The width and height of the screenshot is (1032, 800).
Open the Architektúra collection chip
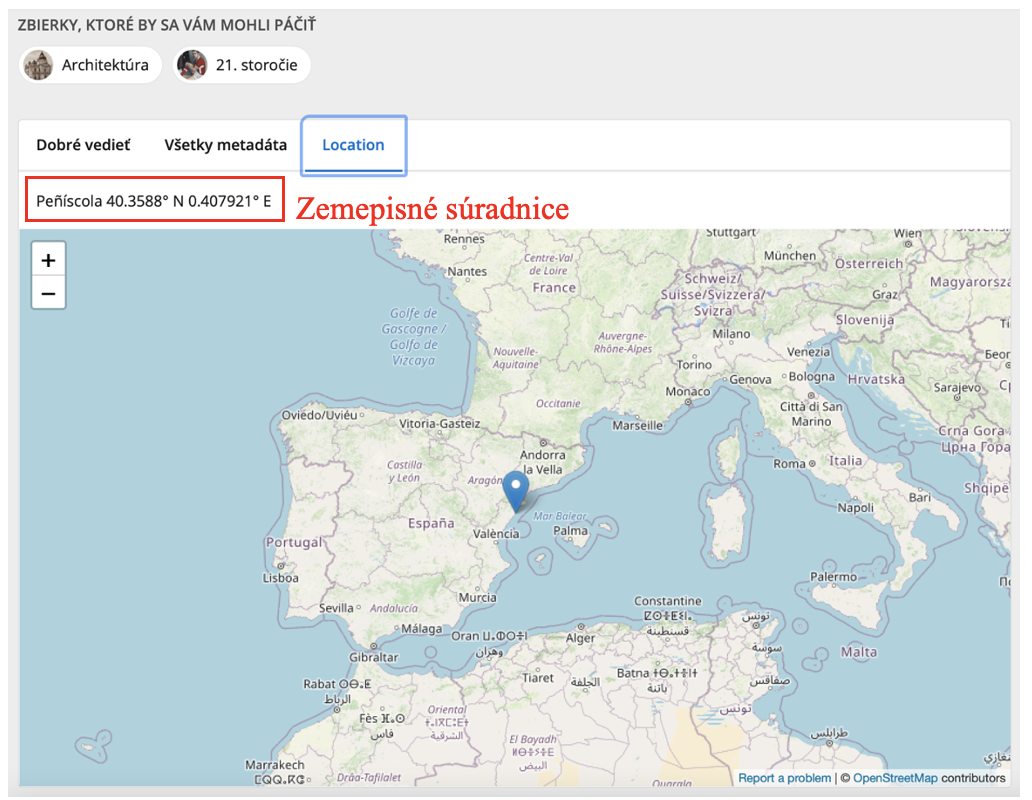(90, 65)
